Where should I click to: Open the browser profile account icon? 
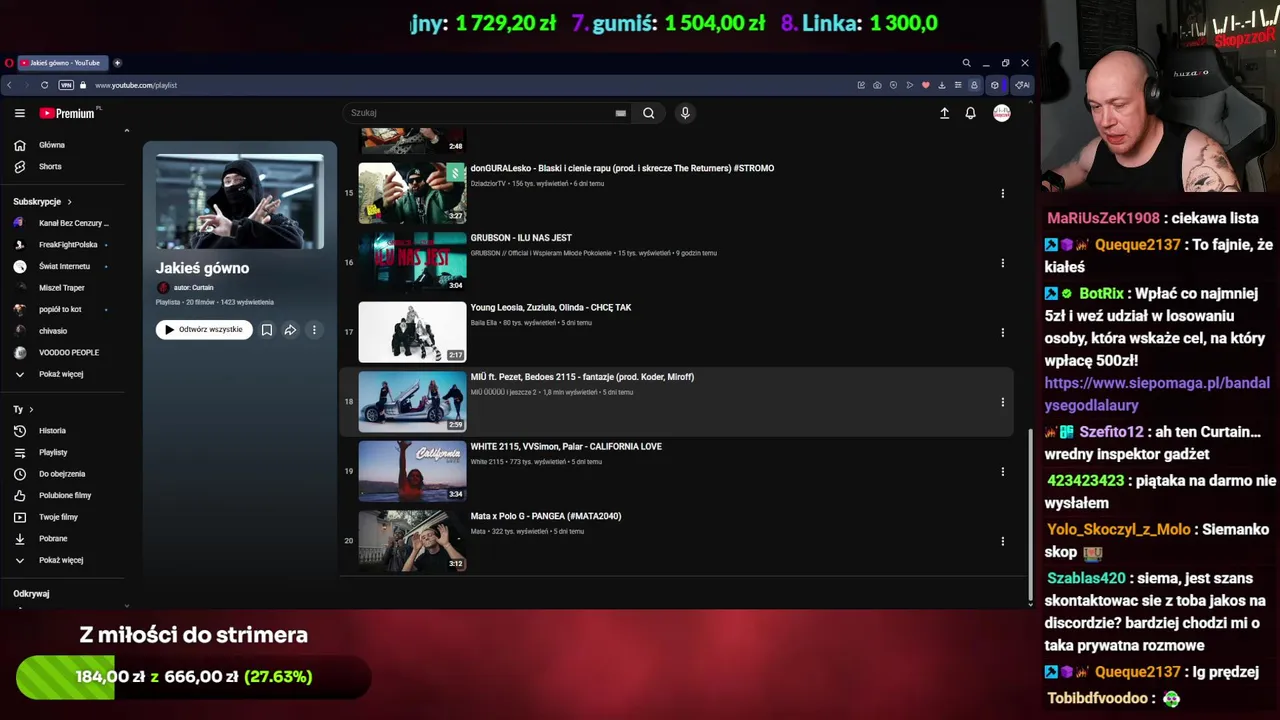click(x=974, y=85)
